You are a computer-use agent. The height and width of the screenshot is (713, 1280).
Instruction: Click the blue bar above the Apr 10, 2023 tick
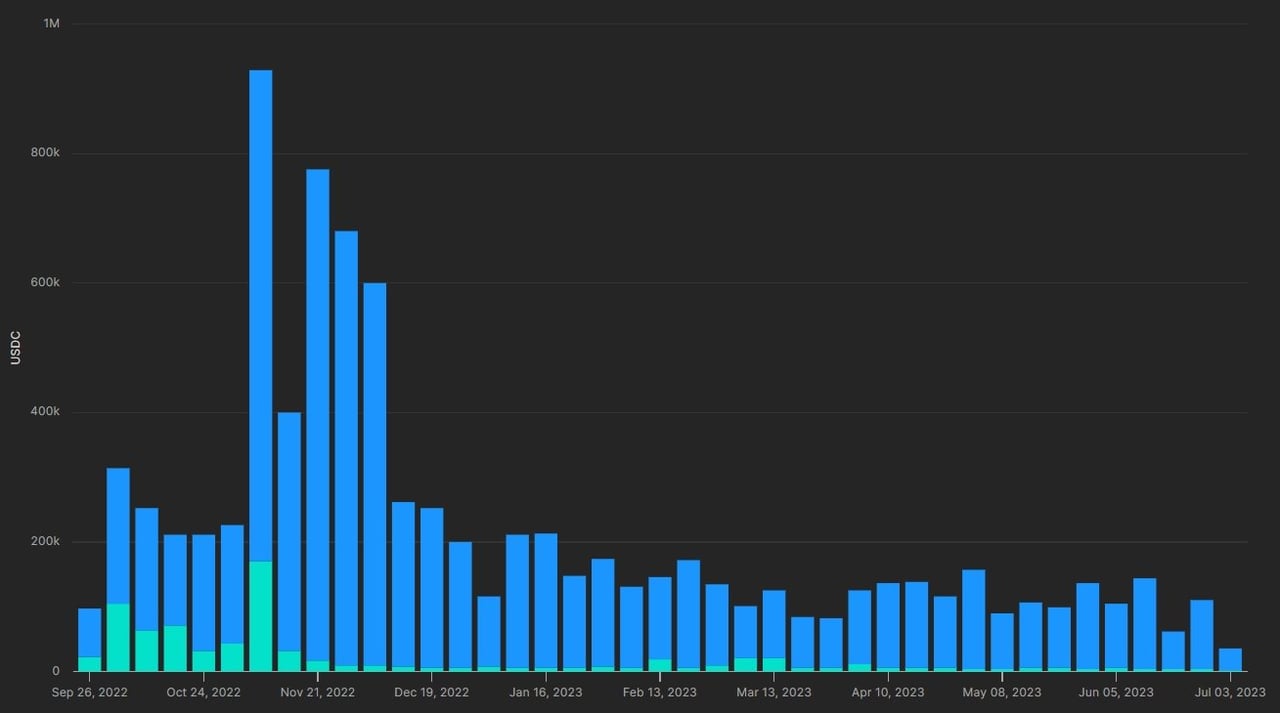(x=888, y=626)
